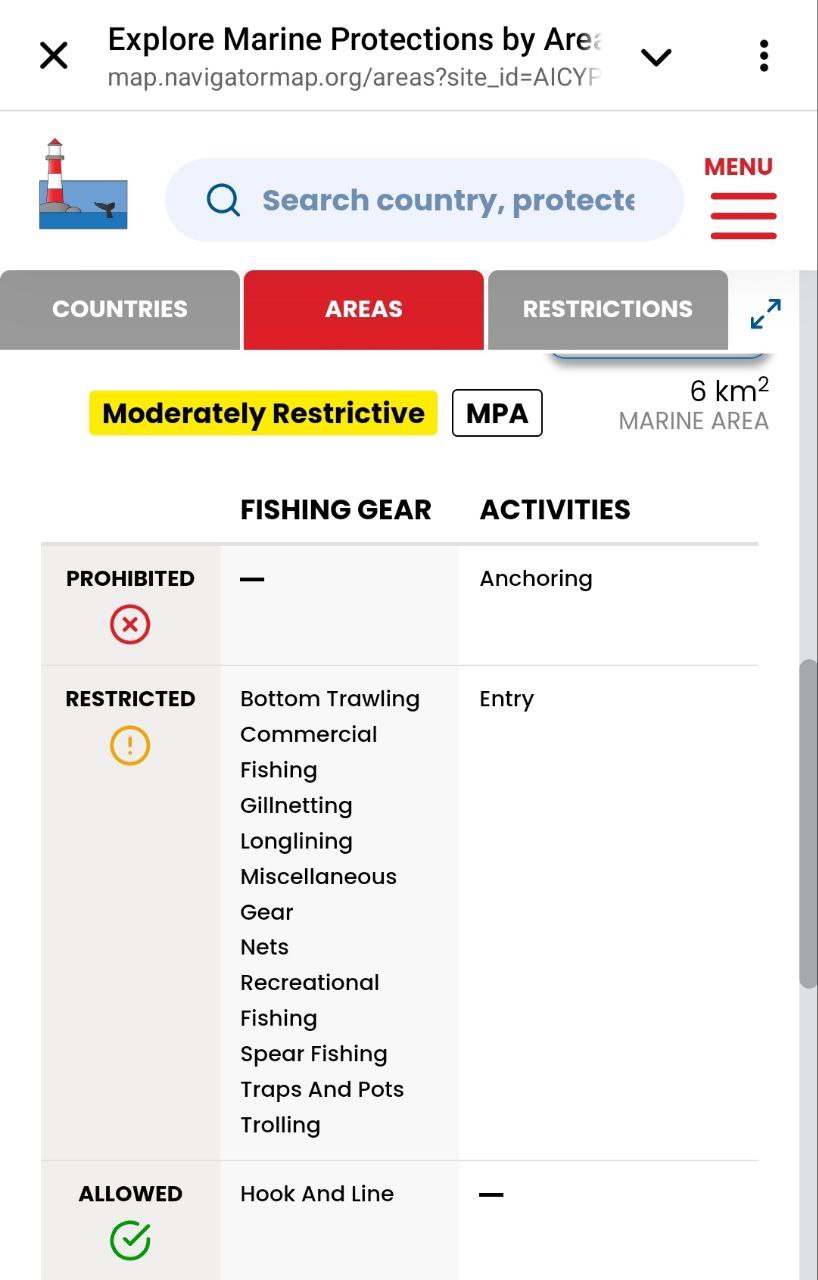Click the MPA designation badge
This screenshot has height=1280, width=818.
497,413
